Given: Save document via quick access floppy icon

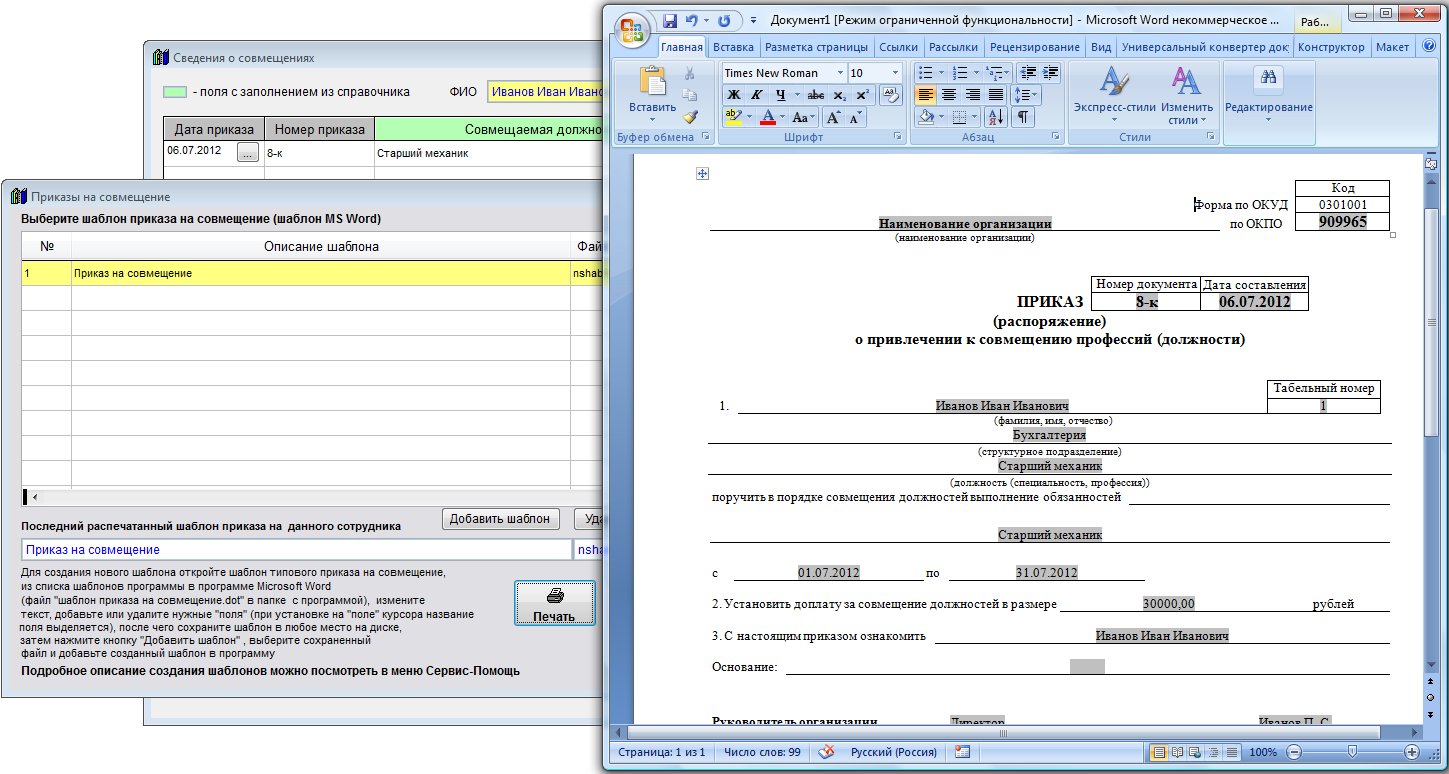Looking at the screenshot, I should click(x=670, y=20).
